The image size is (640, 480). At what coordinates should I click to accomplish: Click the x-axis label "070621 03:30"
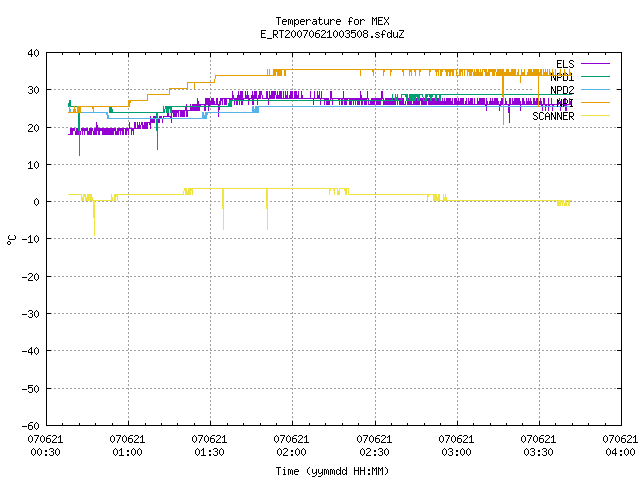538,446
